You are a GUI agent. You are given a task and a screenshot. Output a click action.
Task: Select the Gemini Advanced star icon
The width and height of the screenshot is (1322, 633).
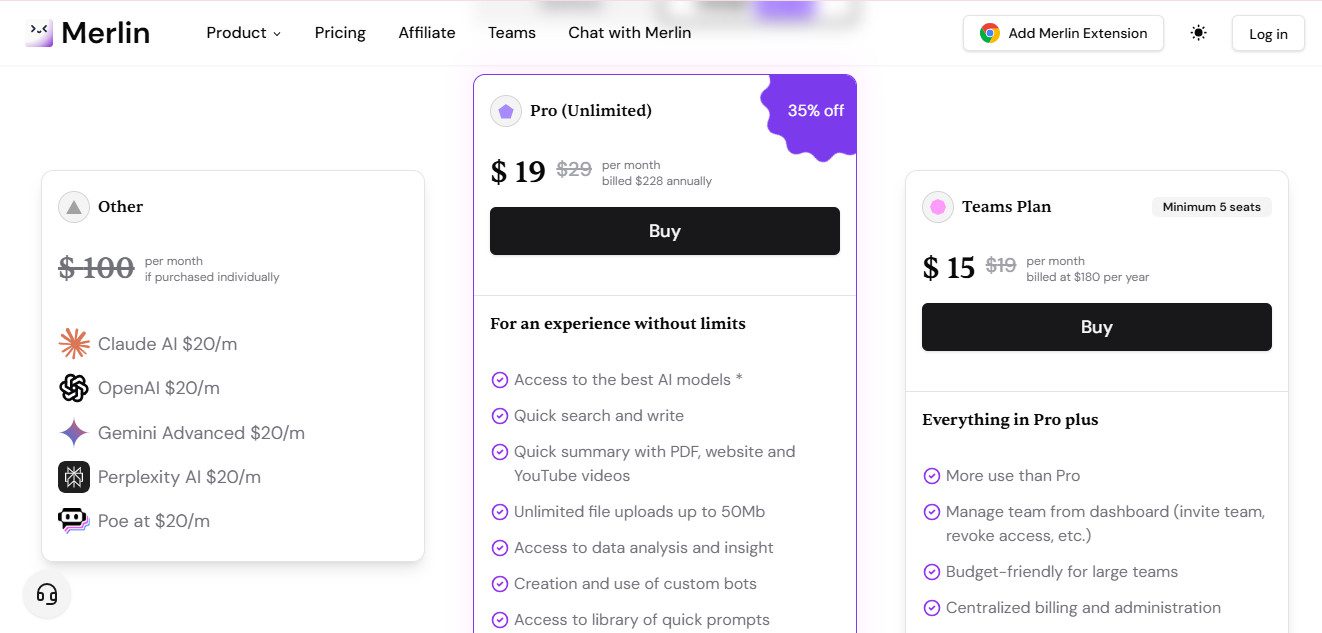(x=74, y=432)
